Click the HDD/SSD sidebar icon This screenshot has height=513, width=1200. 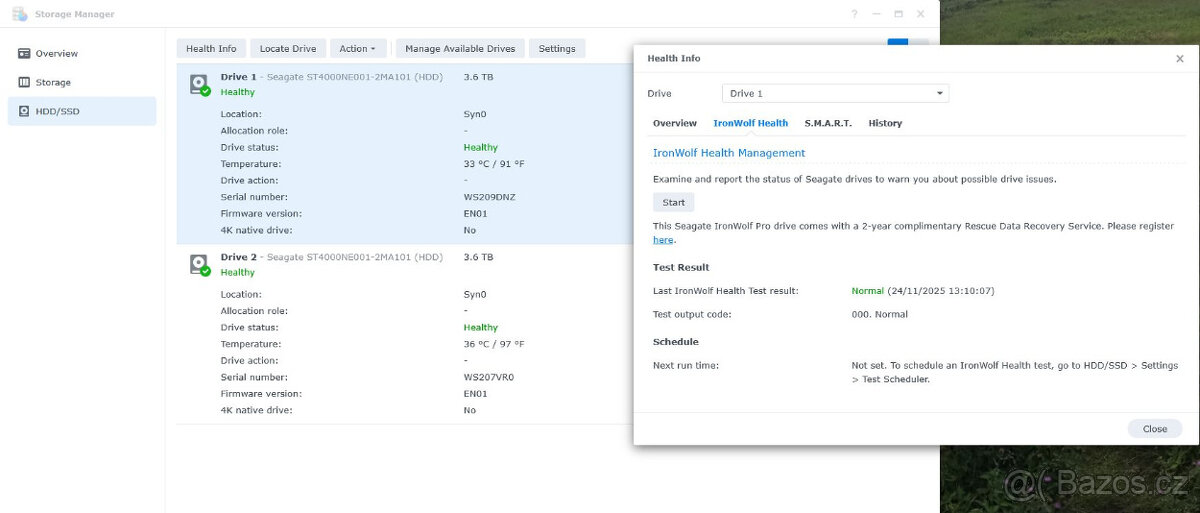pyautogui.click(x=24, y=111)
